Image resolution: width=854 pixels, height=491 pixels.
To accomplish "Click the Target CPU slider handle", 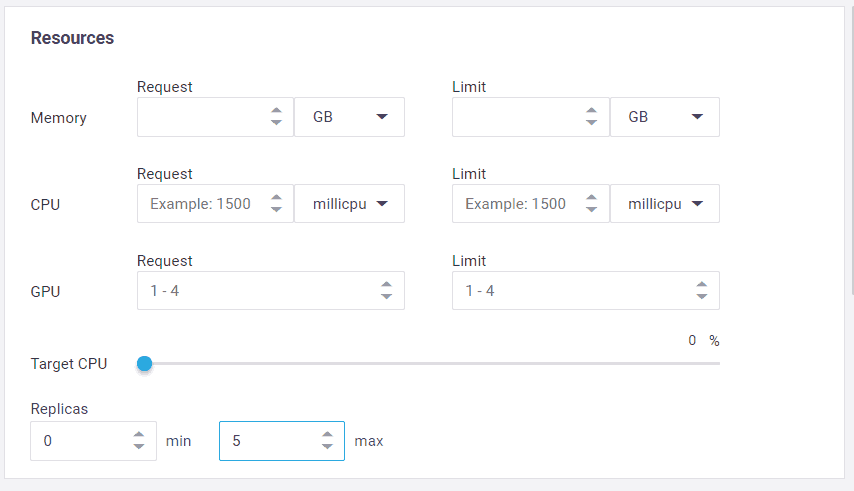I will click(144, 363).
